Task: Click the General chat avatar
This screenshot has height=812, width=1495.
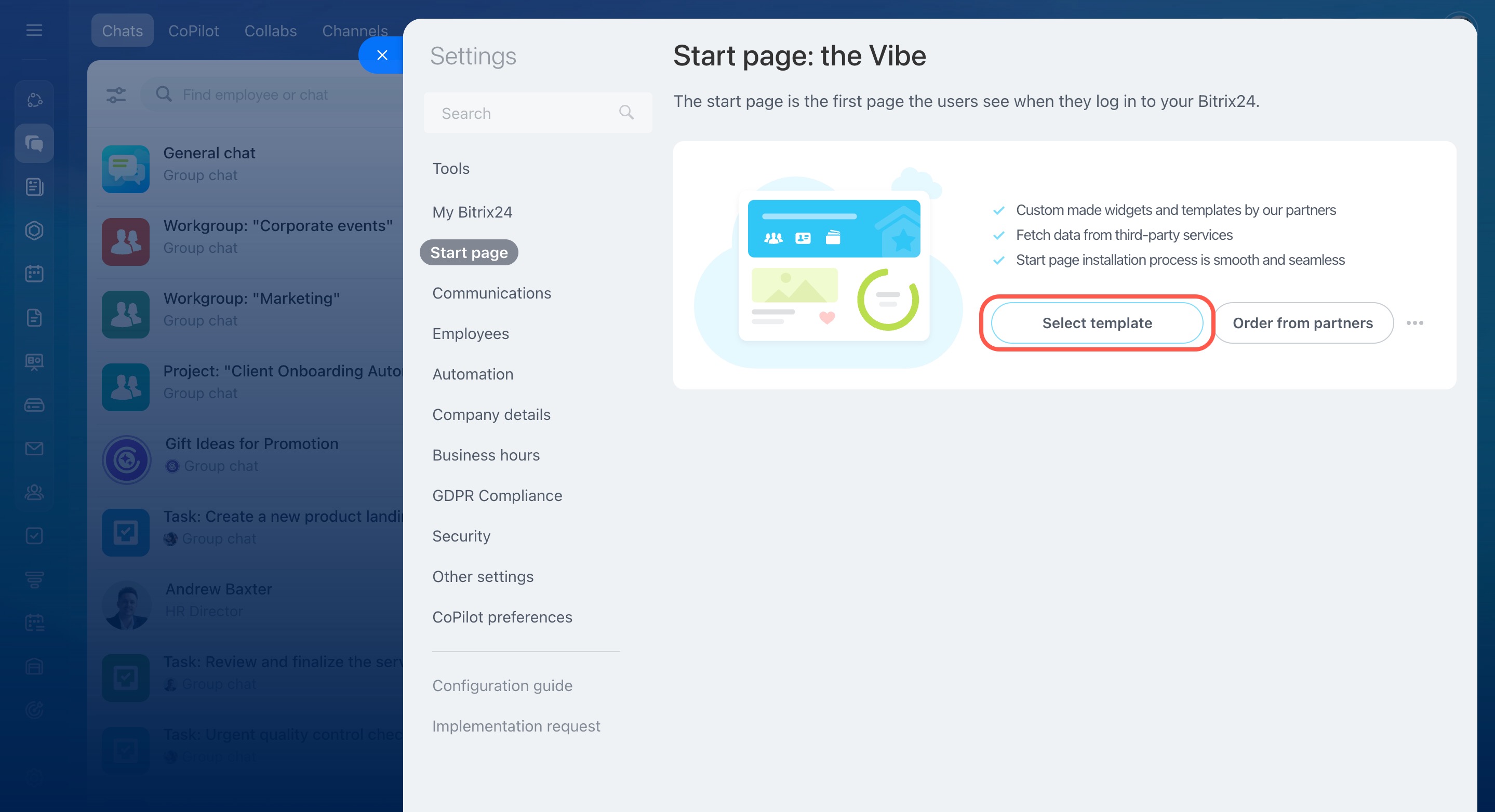Action: tap(126, 169)
